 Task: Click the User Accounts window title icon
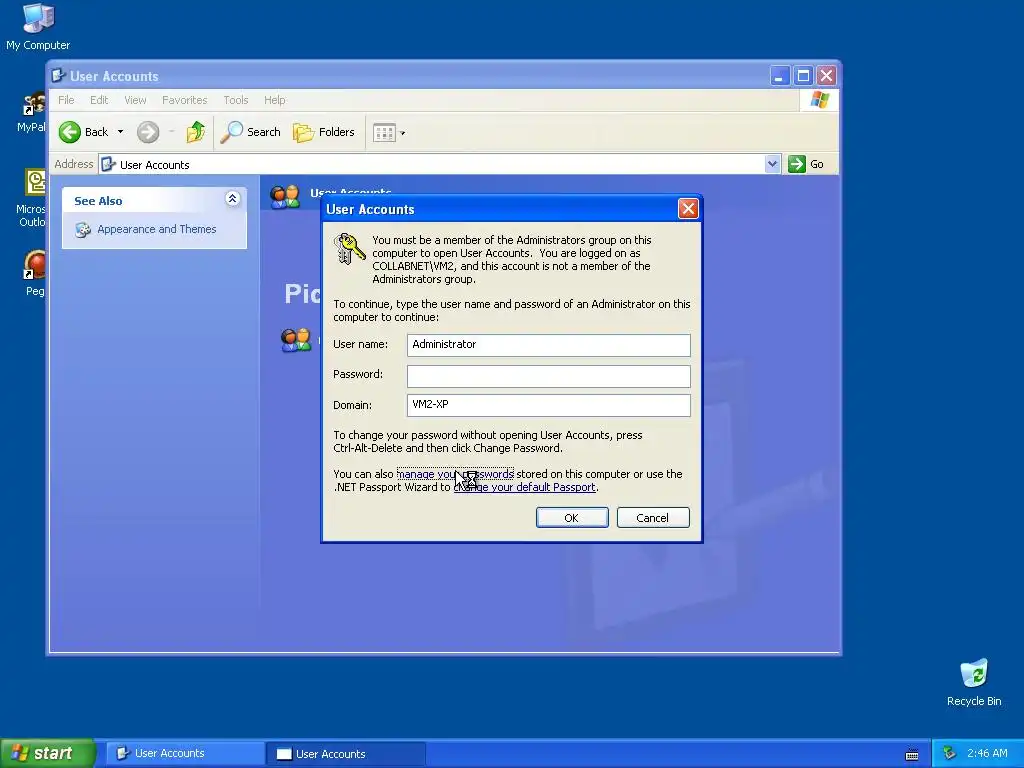pos(59,76)
